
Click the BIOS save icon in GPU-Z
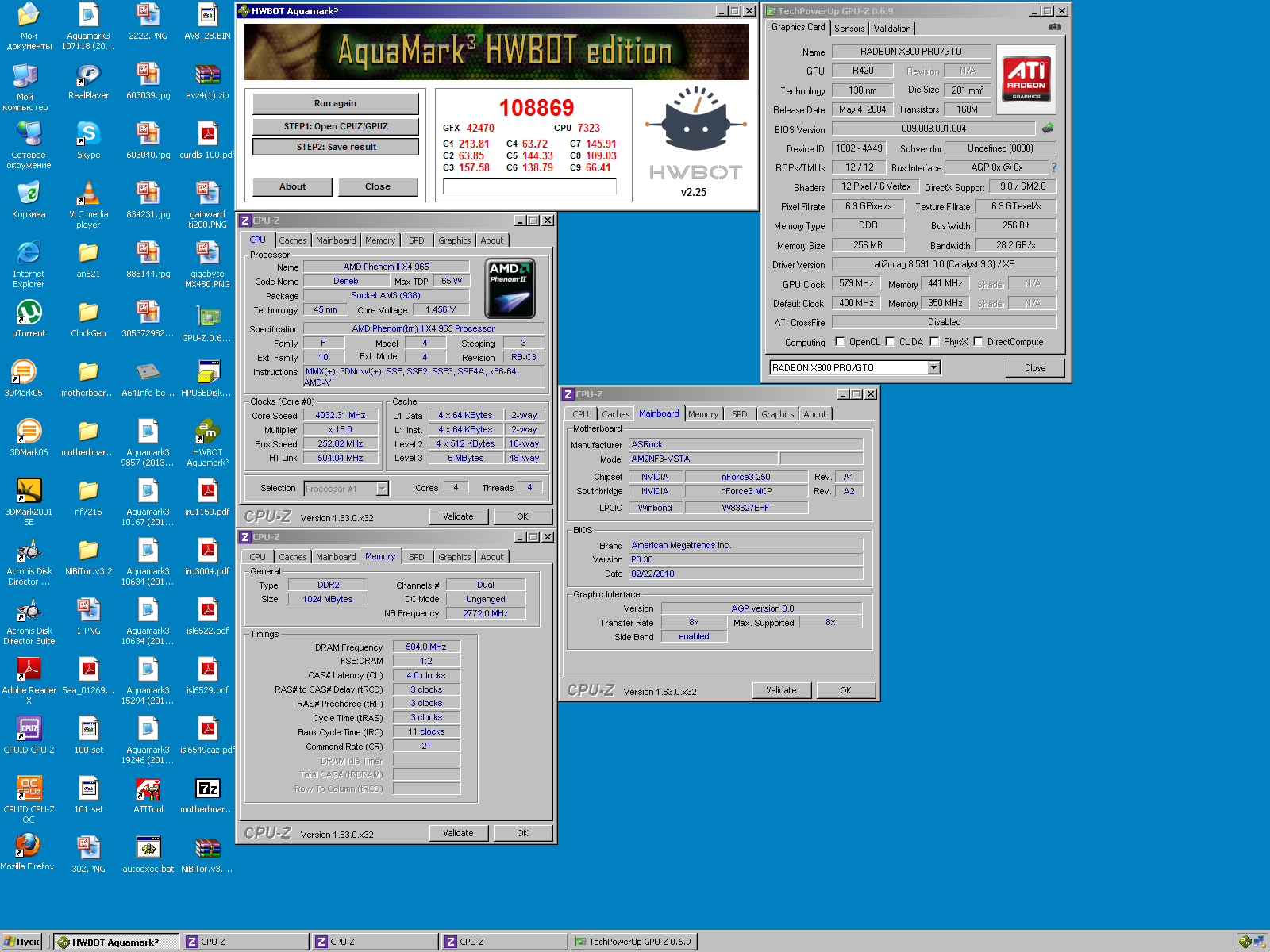pos(1048,128)
